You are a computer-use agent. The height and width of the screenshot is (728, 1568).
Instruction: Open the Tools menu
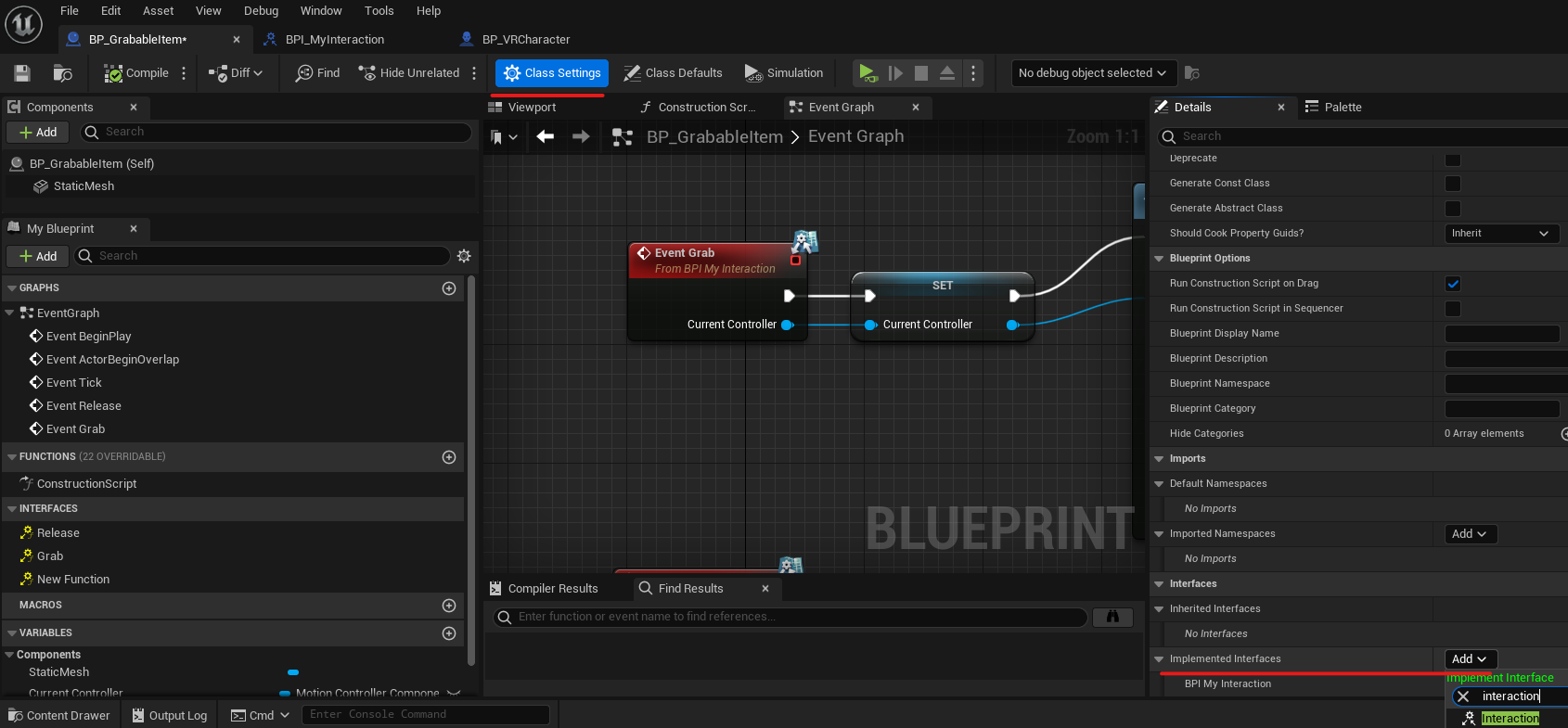point(379,11)
